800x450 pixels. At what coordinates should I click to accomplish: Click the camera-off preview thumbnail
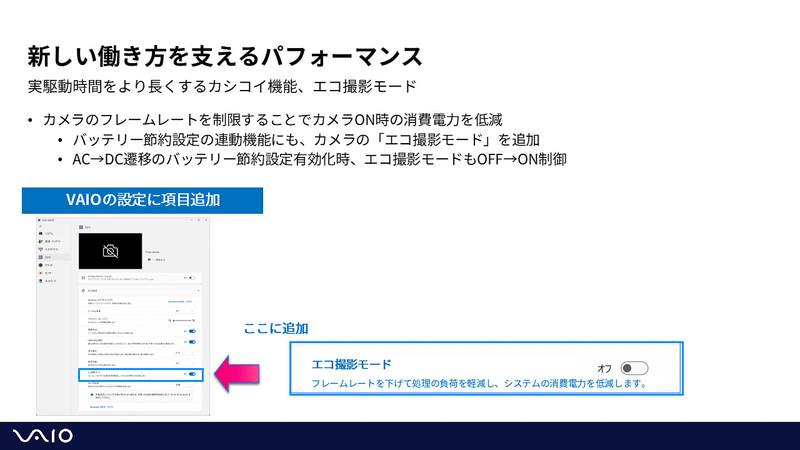(110, 251)
